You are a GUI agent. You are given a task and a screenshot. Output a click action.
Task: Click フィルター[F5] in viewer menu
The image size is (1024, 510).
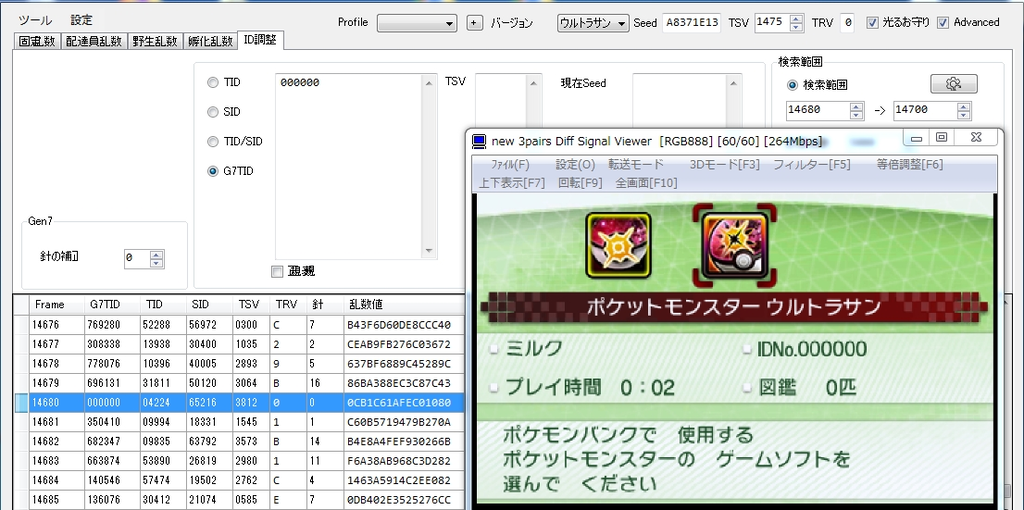(812, 165)
